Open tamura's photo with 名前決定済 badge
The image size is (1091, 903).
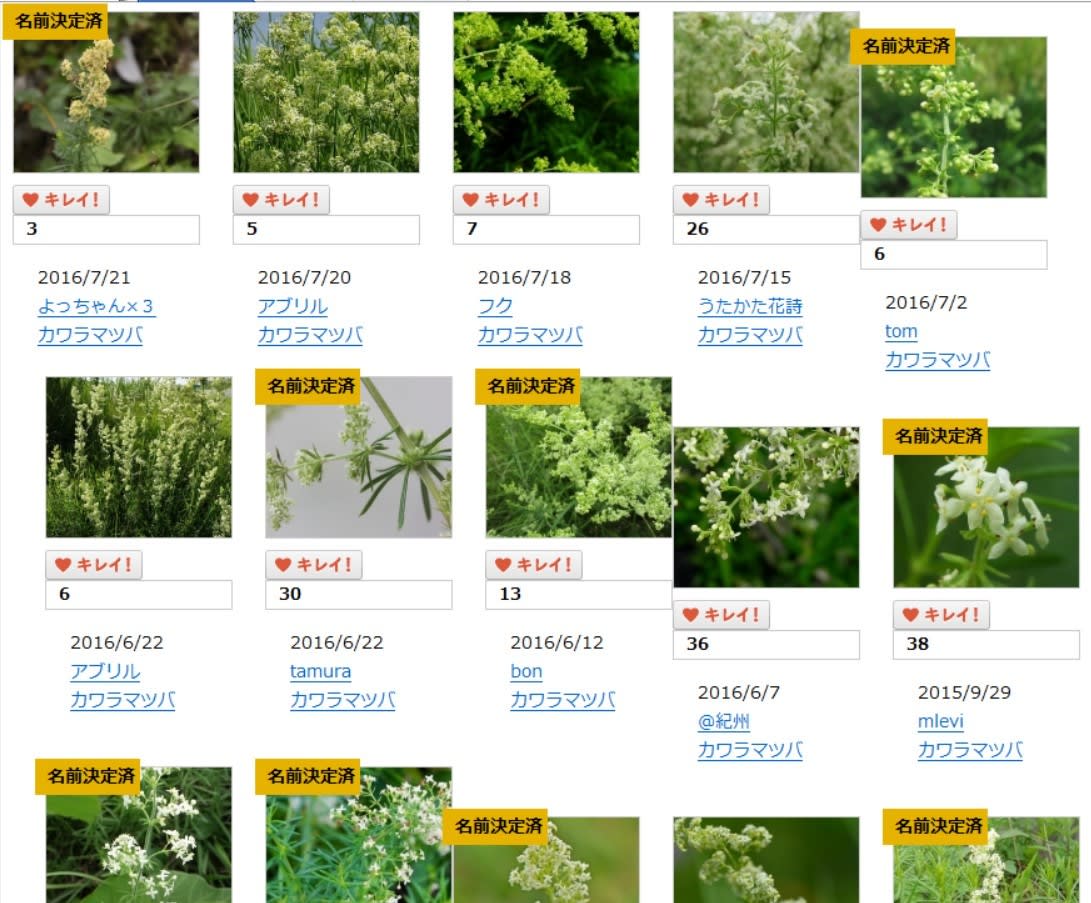359,457
